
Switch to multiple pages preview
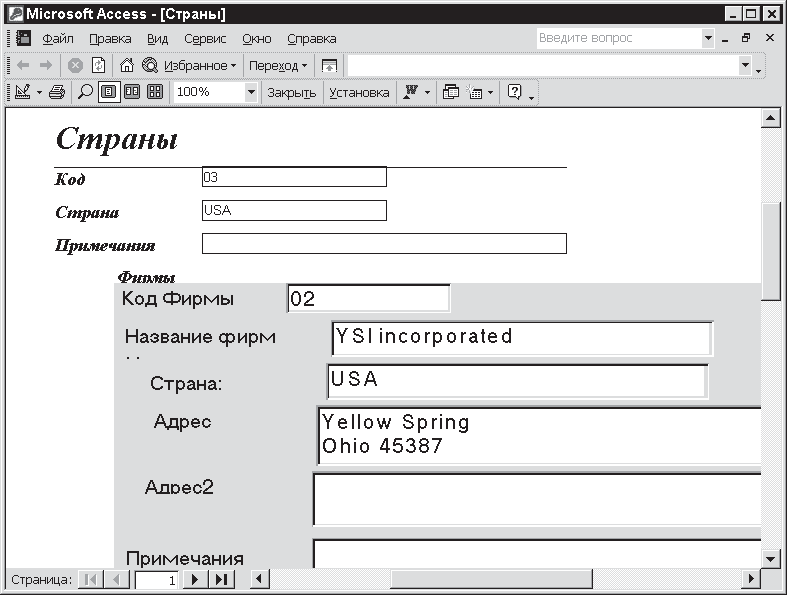154,92
